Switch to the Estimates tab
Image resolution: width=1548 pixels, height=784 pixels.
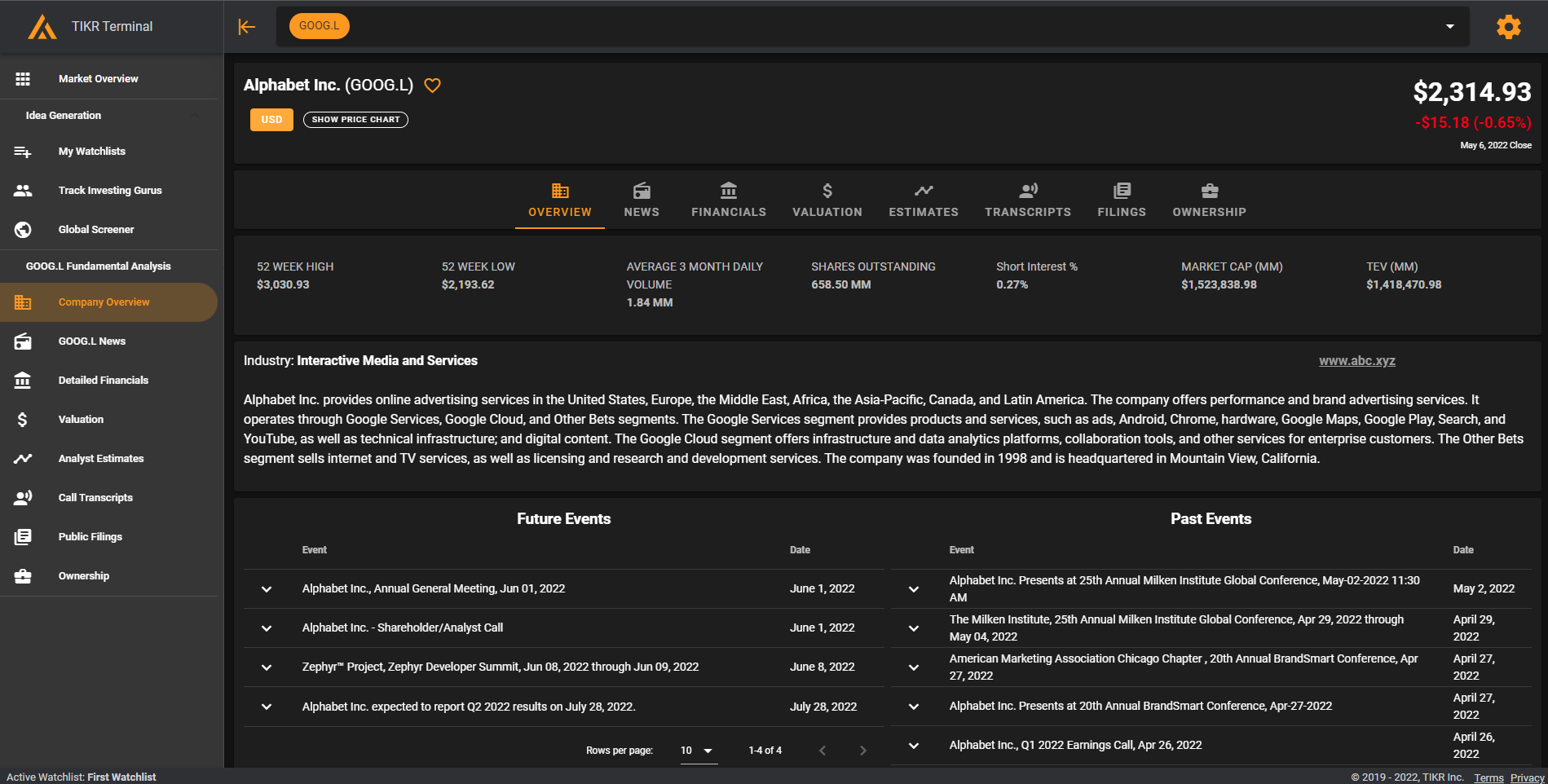924,200
